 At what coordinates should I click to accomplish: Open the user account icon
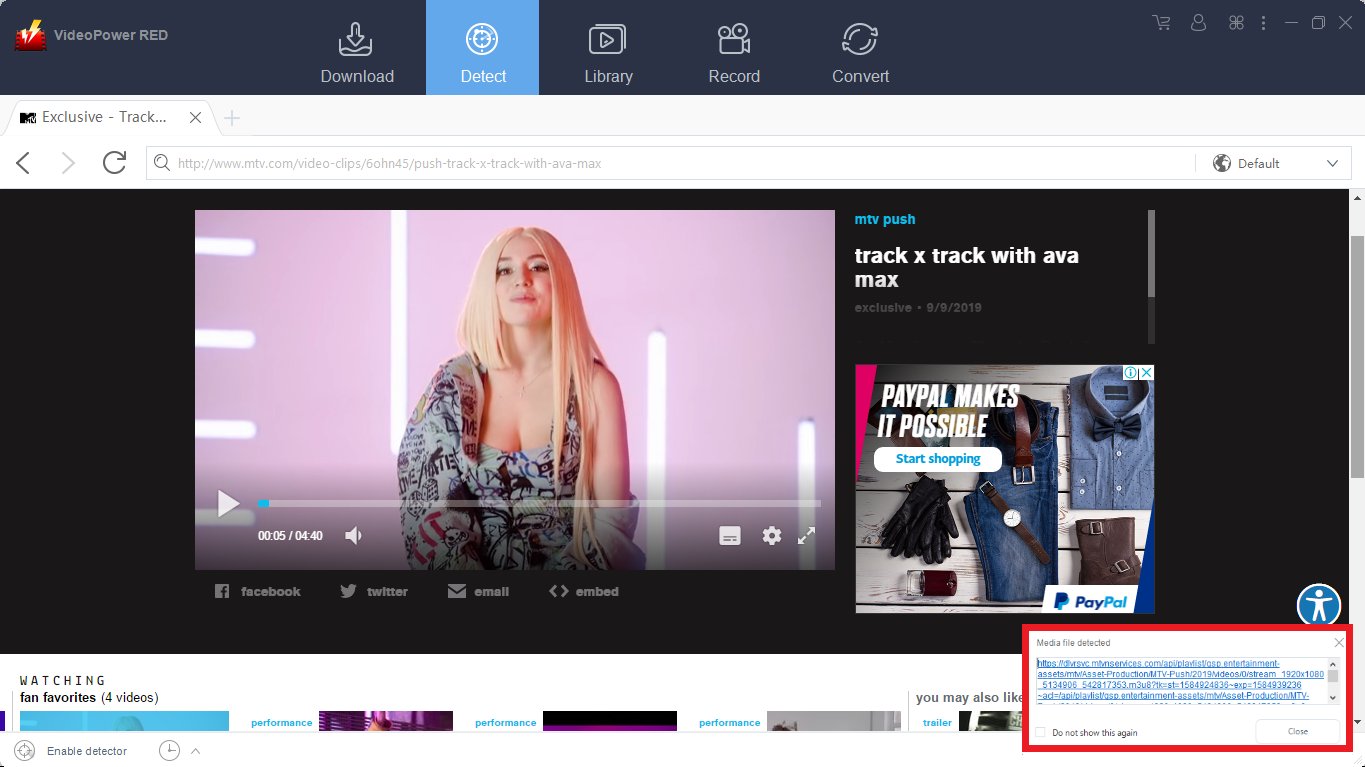[x=1199, y=22]
